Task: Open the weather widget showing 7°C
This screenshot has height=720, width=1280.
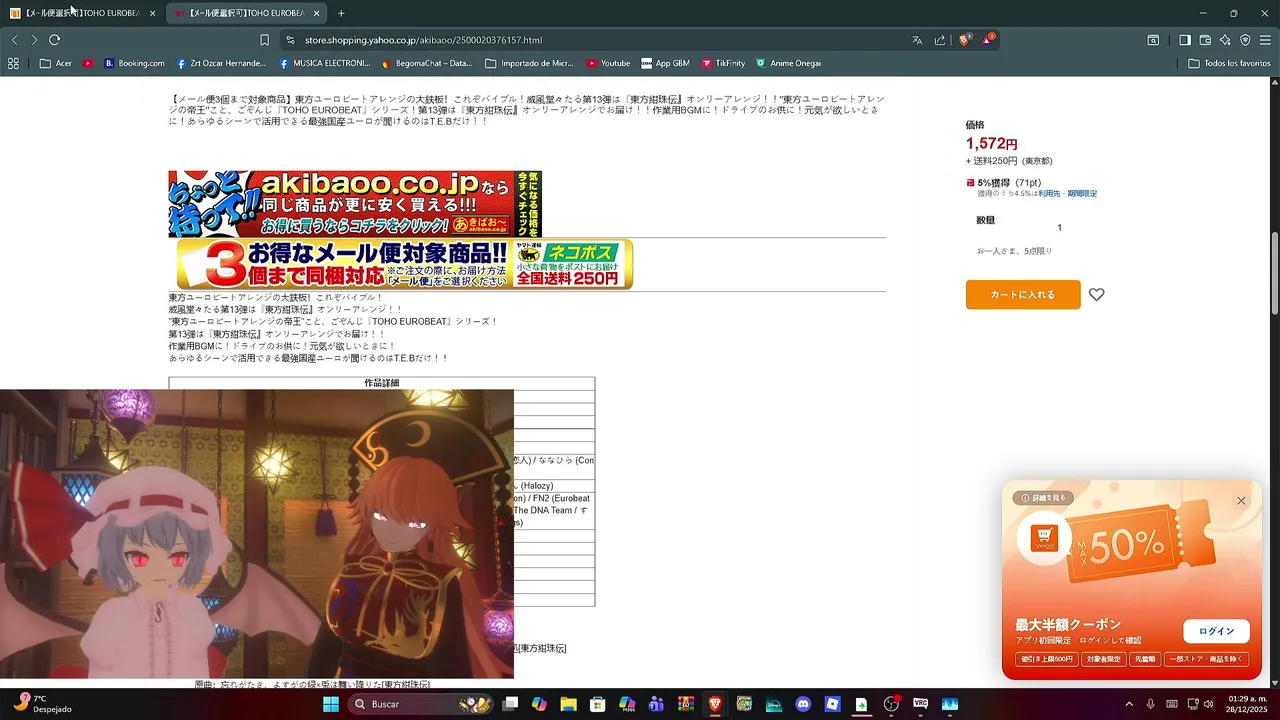Action: pos(43,704)
